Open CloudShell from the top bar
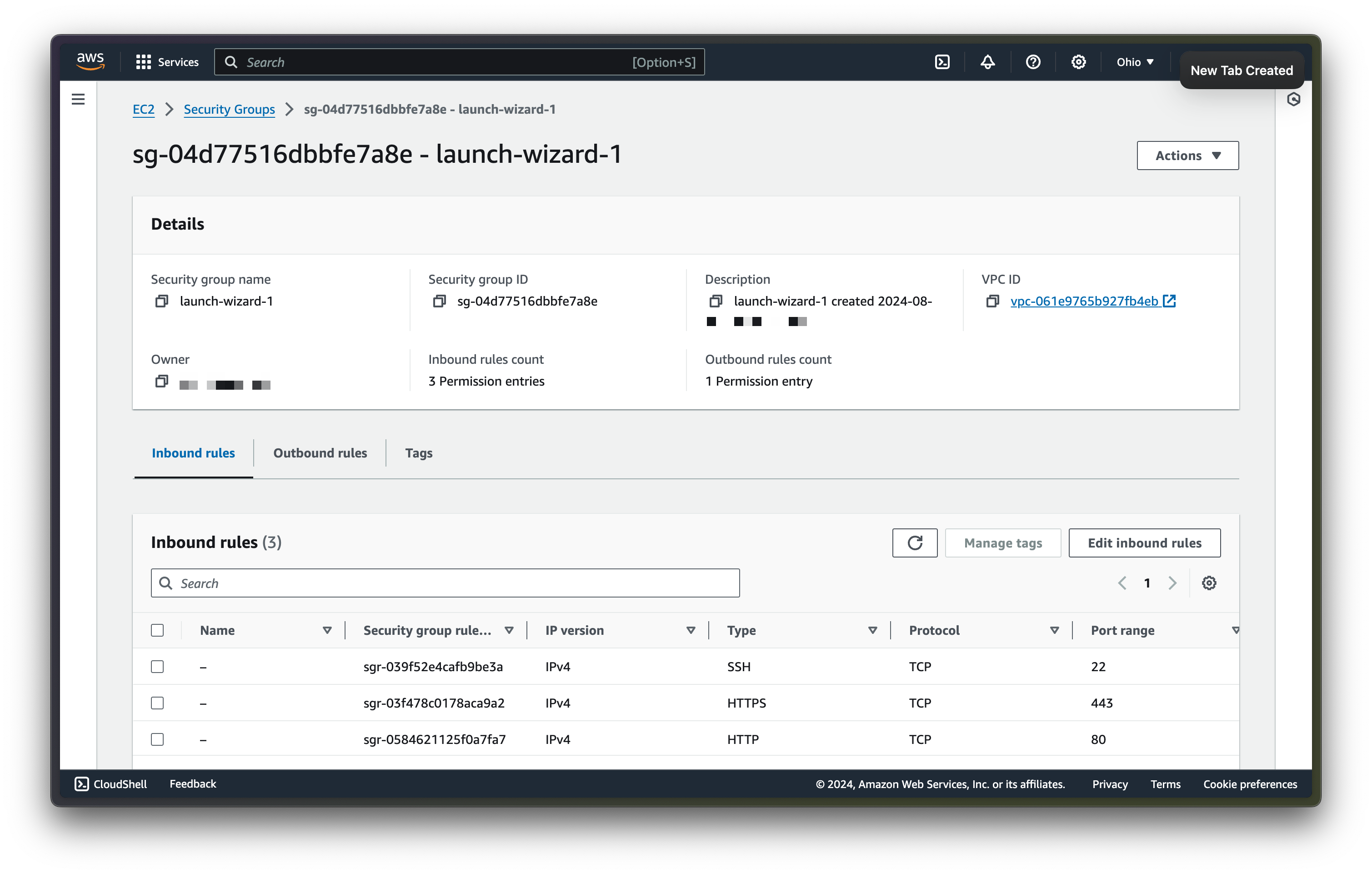 click(942, 61)
